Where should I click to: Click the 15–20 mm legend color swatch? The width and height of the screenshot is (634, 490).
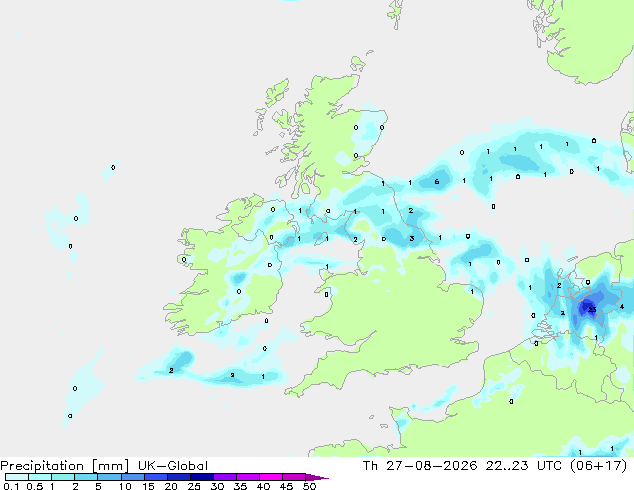click(x=155, y=477)
